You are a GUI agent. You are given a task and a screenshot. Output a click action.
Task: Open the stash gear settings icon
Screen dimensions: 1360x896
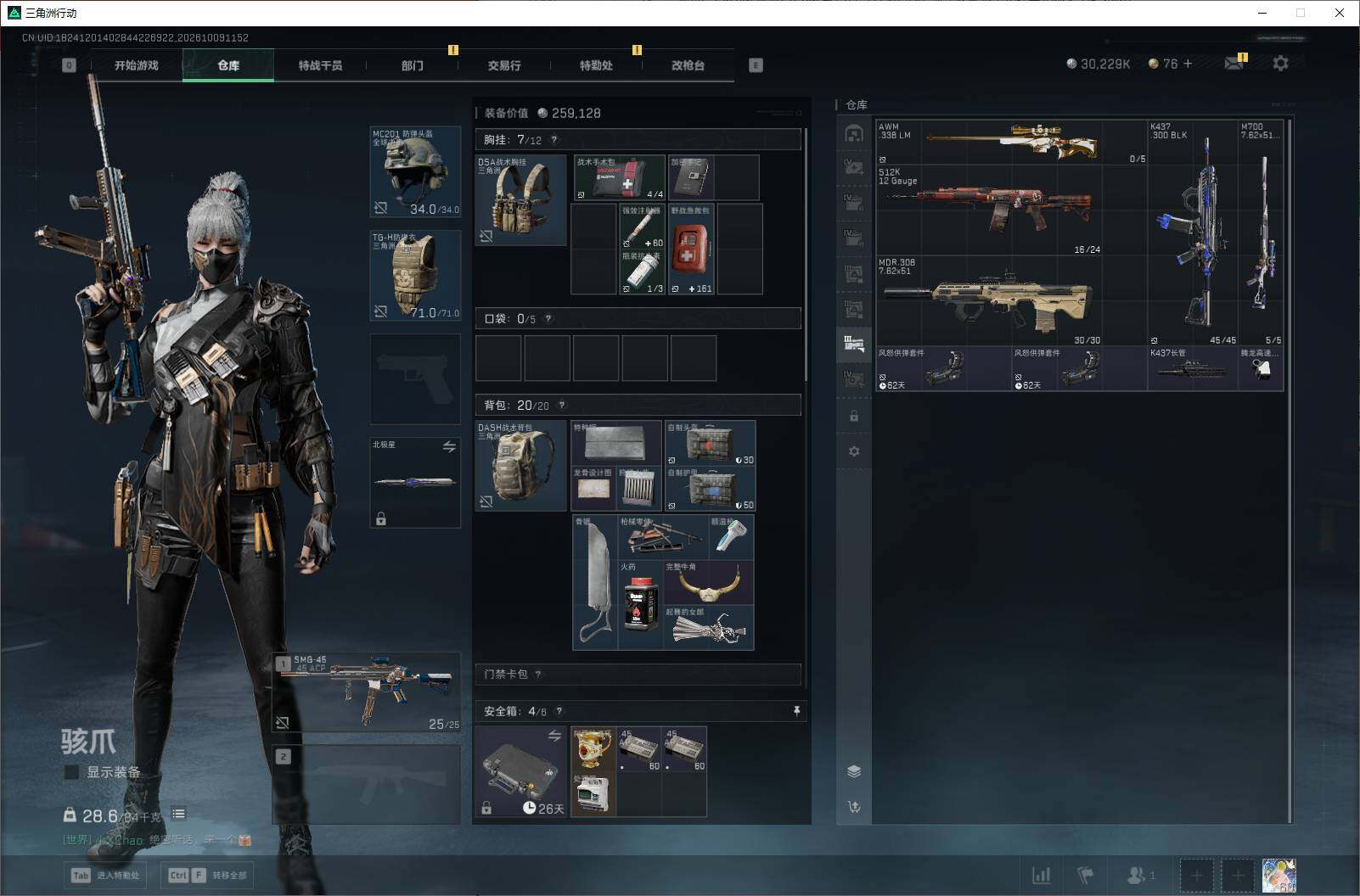tap(854, 451)
